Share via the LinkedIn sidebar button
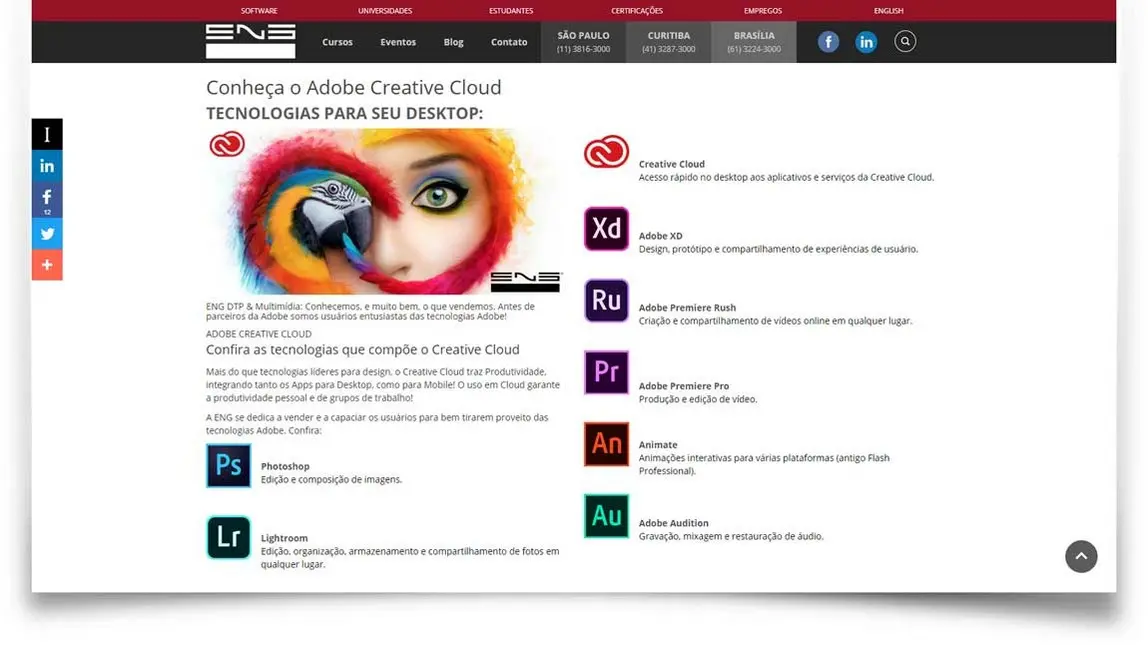The height and width of the screenshot is (645, 1148). [47, 166]
